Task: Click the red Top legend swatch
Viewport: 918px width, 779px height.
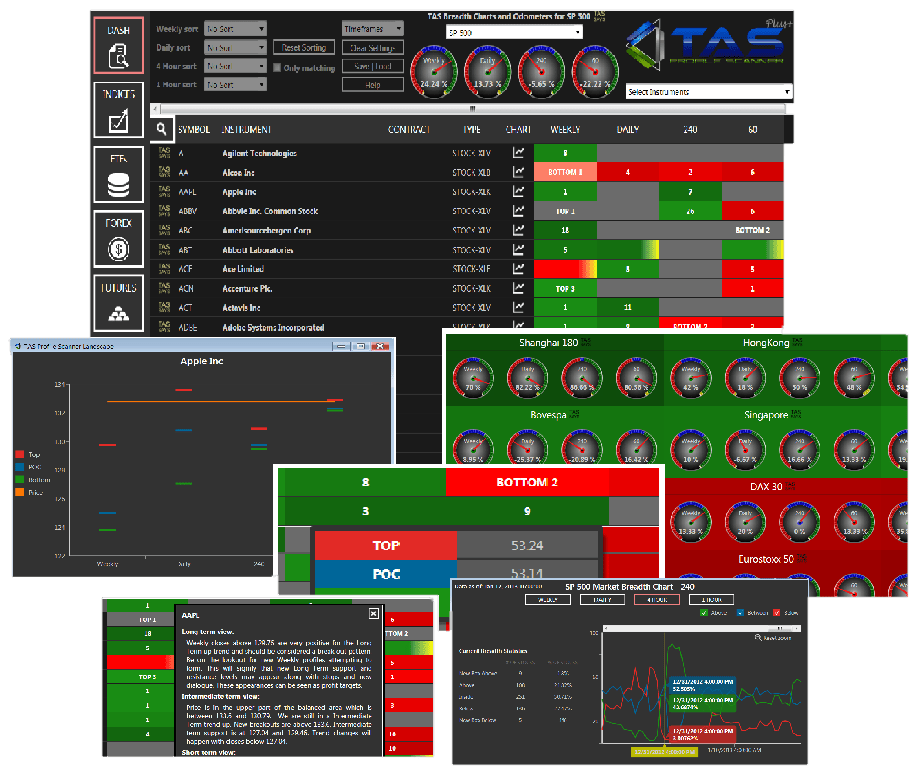Action: [x=20, y=454]
